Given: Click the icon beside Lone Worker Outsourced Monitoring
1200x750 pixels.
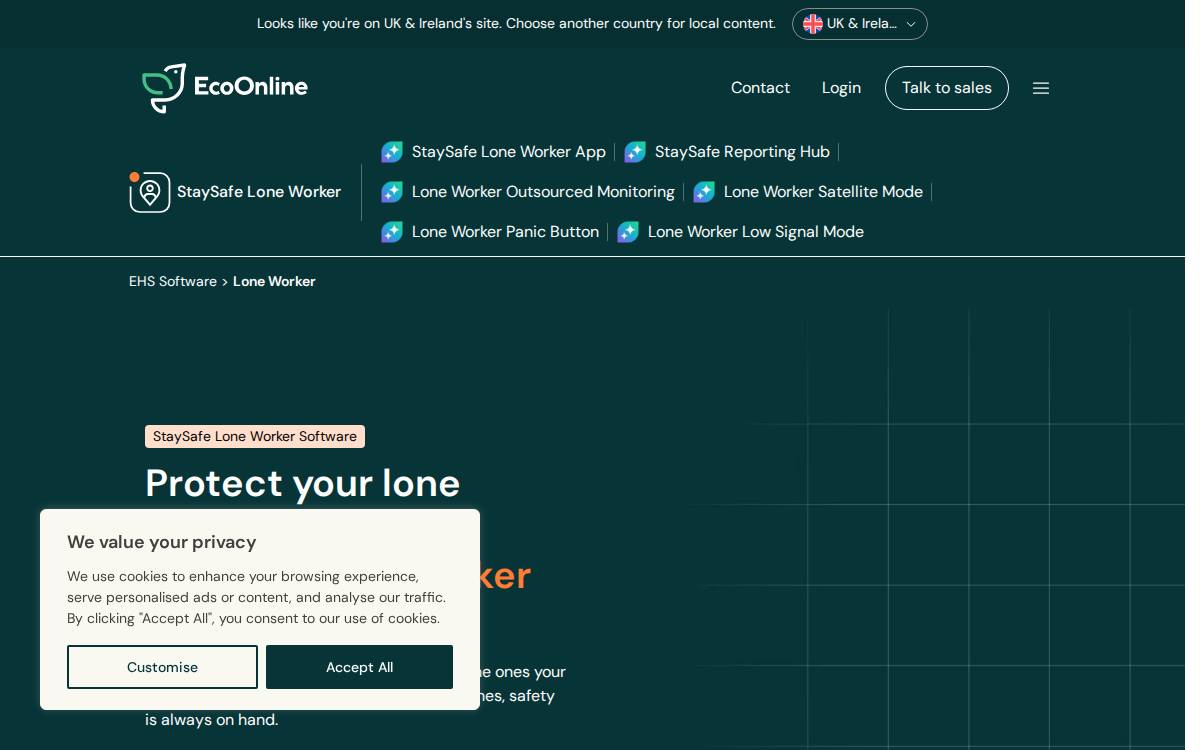Looking at the screenshot, I should click(x=392, y=192).
